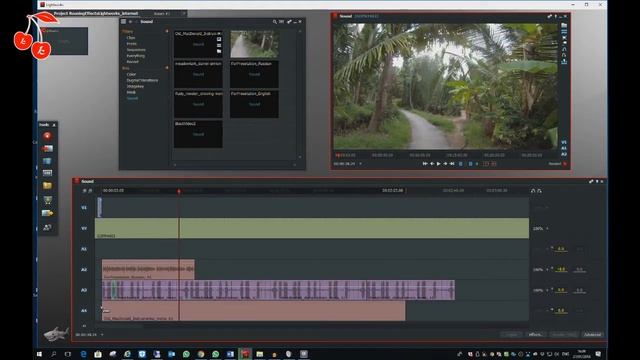Select the pink audio clip on A4
The width and height of the screenshot is (640, 360).
tap(253, 311)
